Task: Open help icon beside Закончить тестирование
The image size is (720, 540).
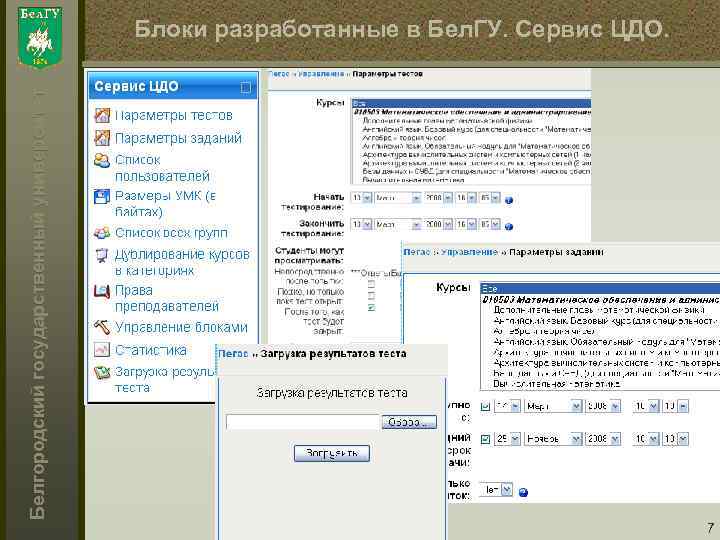Action: pos(509,226)
